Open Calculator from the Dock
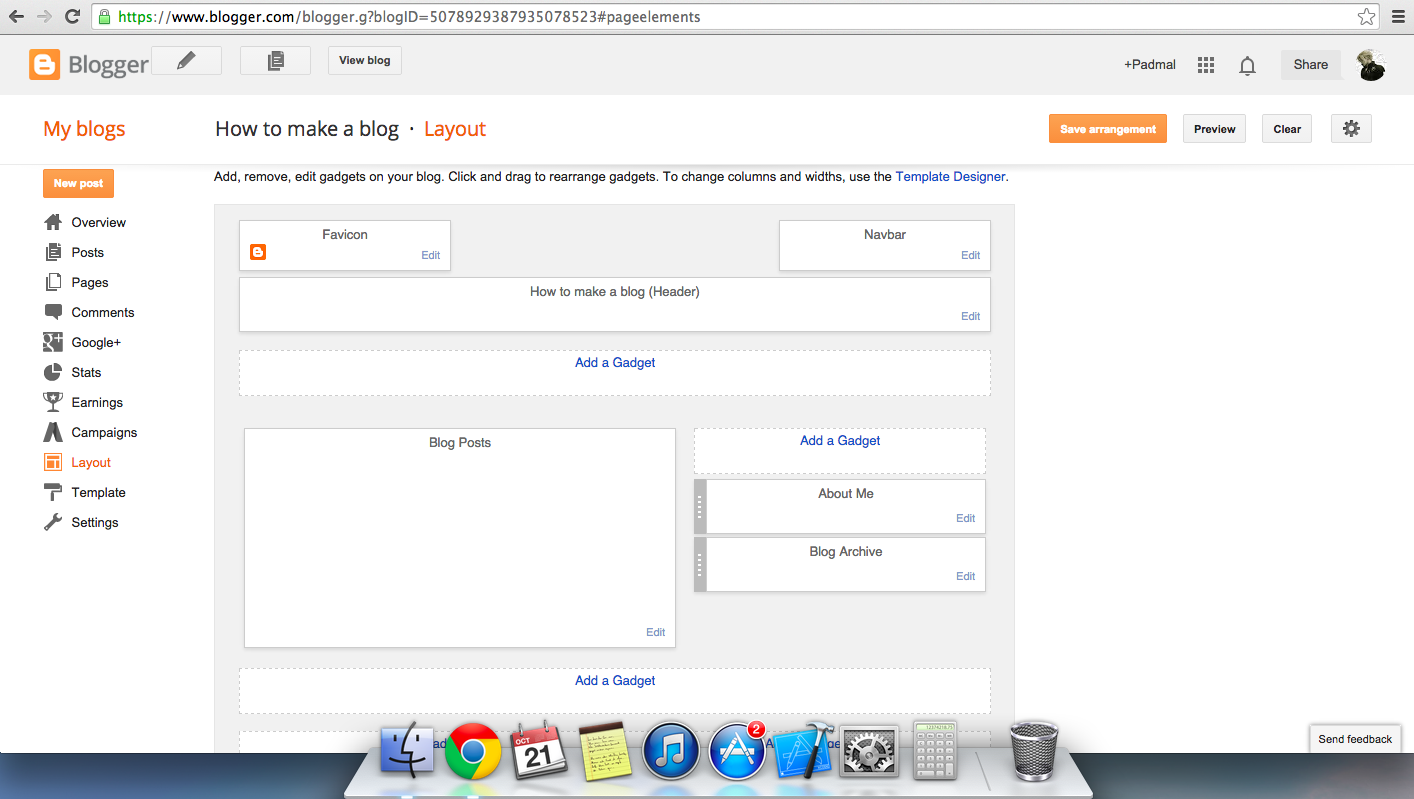 tap(937, 750)
